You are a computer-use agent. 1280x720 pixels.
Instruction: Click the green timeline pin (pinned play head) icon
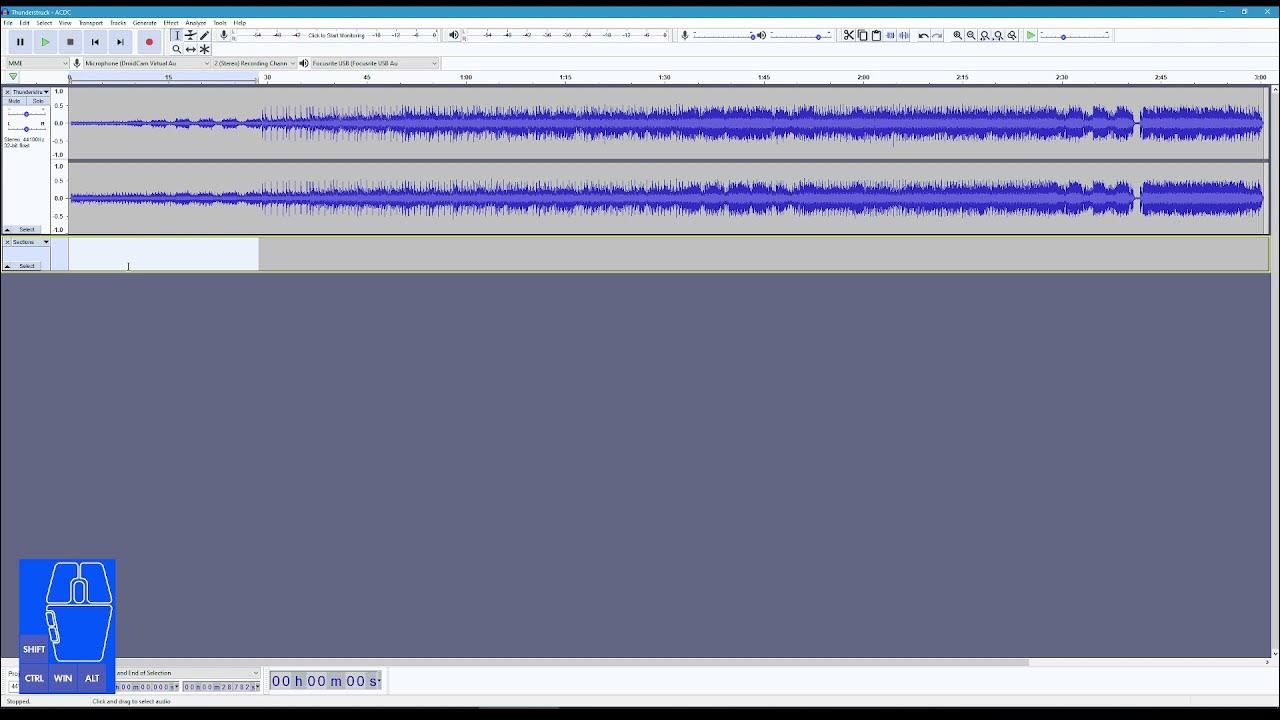13,77
